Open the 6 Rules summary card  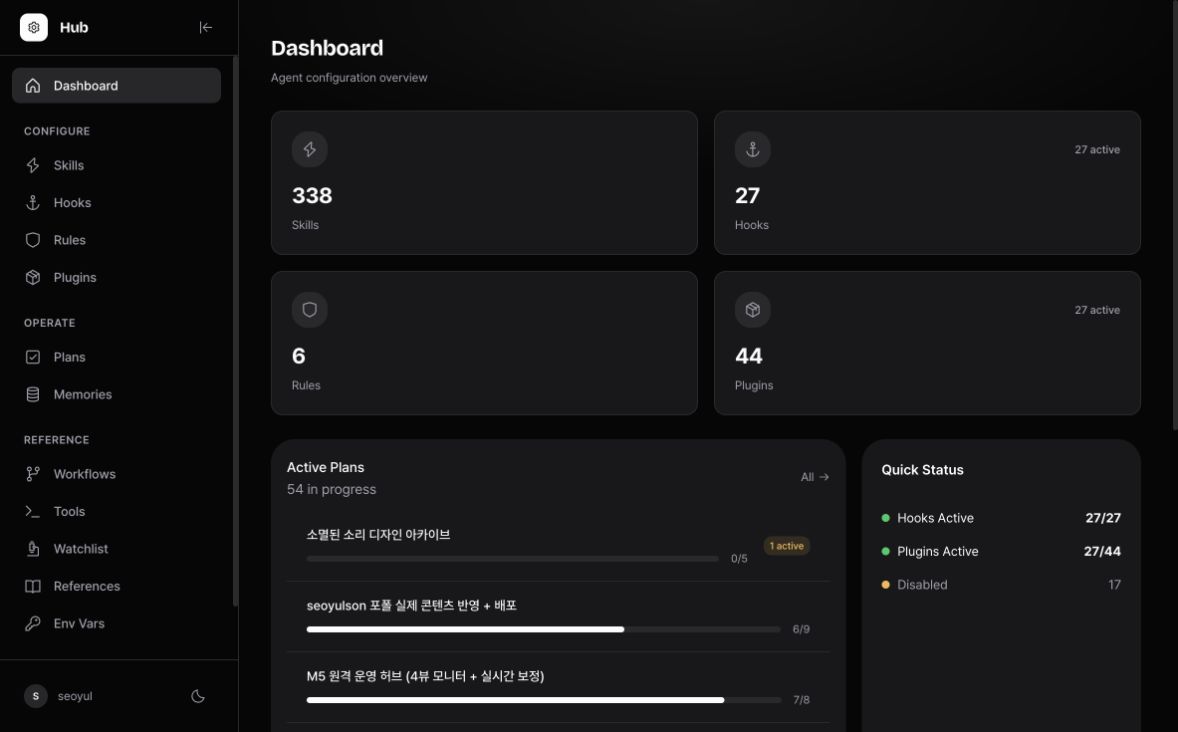click(484, 343)
